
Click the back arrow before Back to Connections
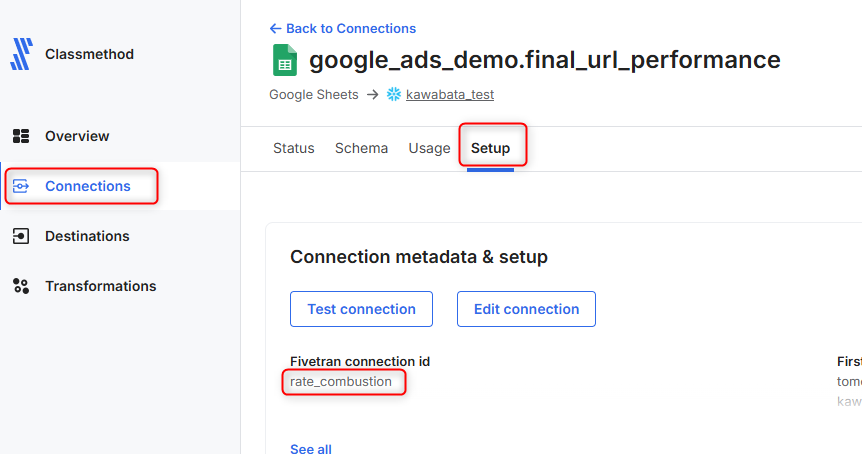point(275,29)
